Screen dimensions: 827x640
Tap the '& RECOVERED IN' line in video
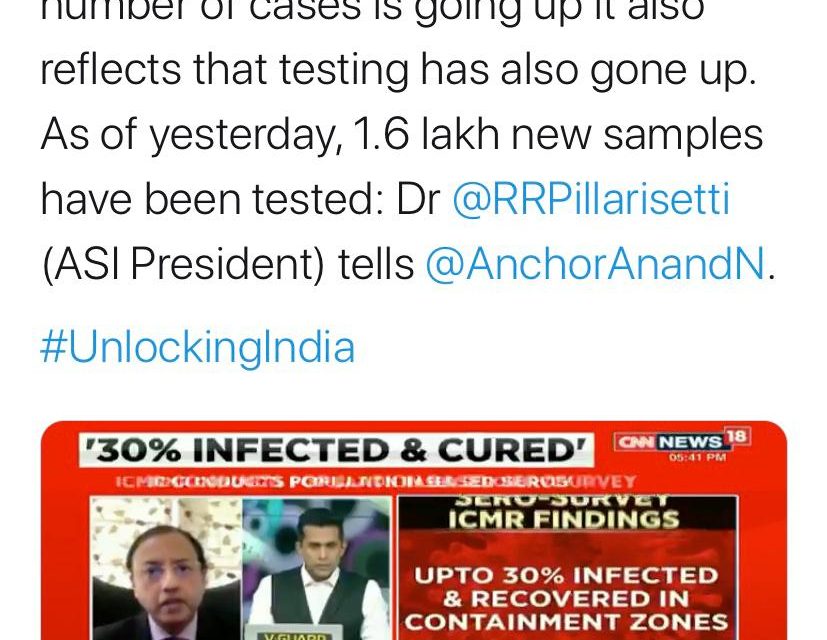[566, 599]
